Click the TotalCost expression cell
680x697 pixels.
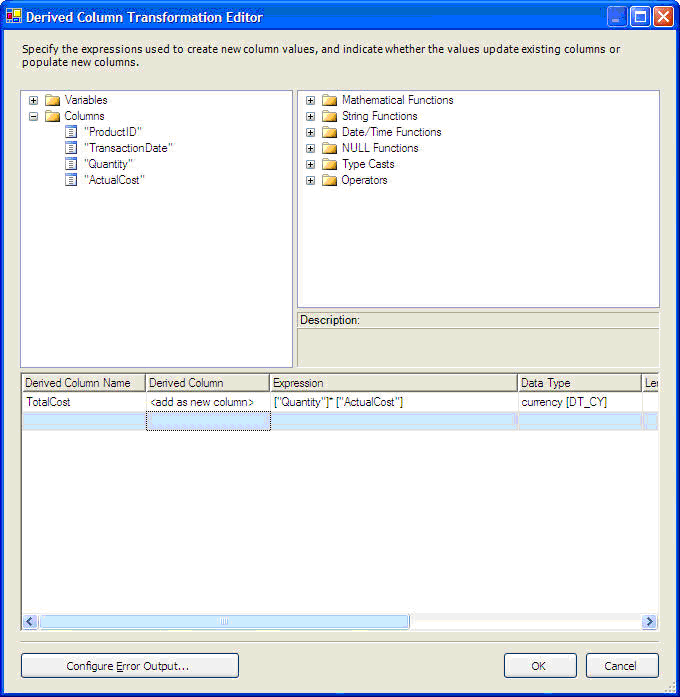pos(393,402)
